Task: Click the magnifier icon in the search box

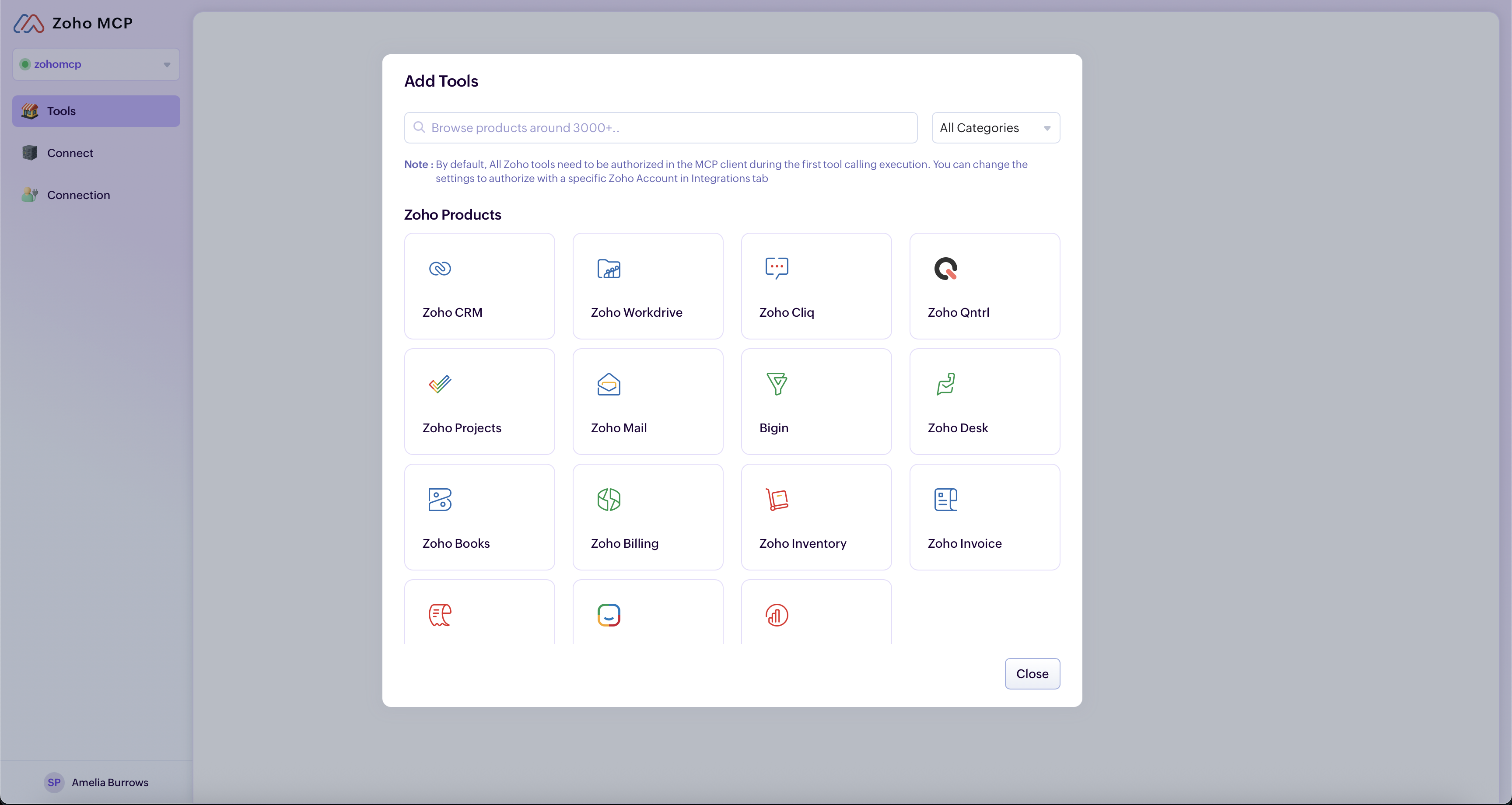Action: (x=419, y=127)
